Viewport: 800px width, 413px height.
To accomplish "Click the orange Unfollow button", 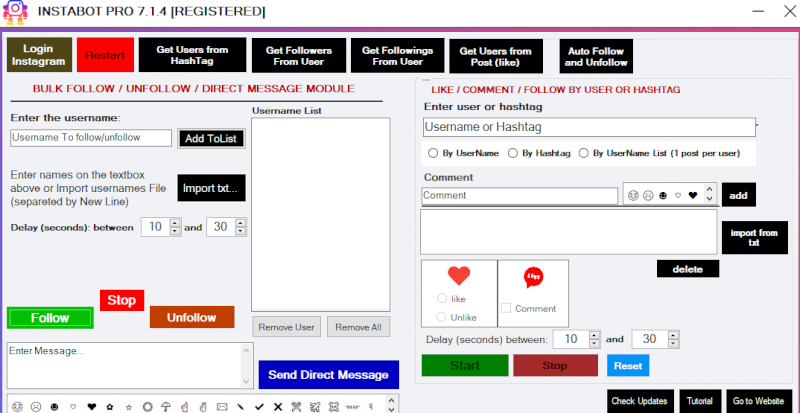I will (192, 317).
